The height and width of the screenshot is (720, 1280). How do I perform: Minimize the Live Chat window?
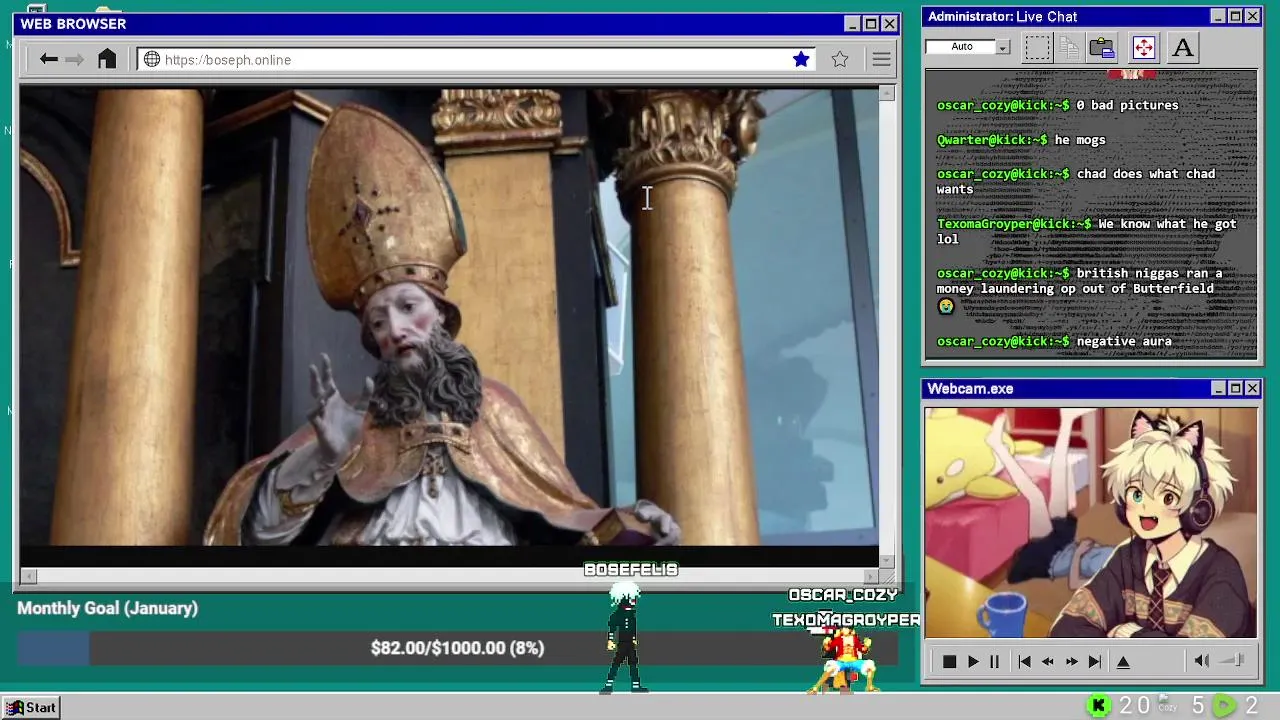1217,16
